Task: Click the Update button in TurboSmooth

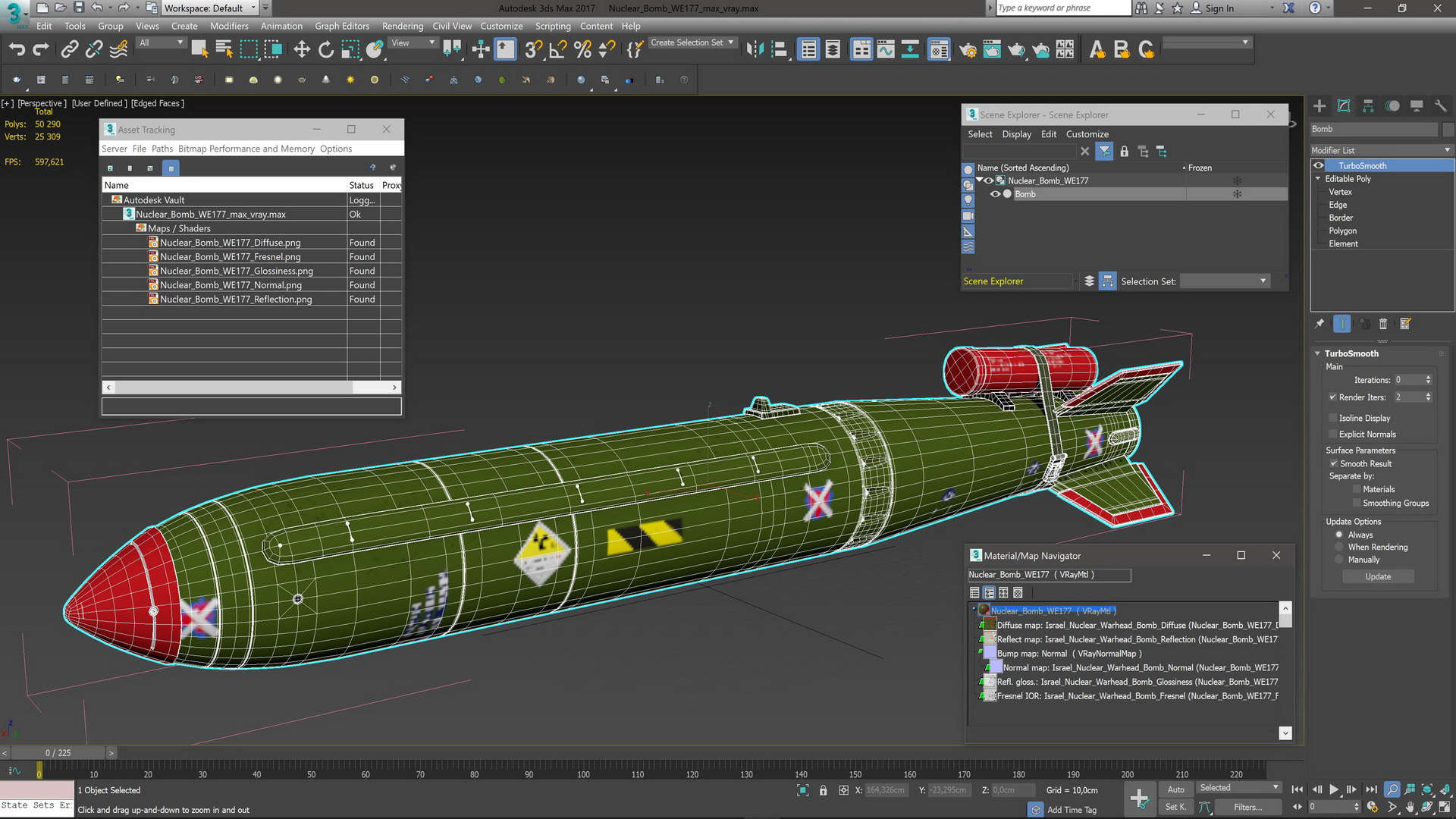Action: pyautogui.click(x=1378, y=577)
